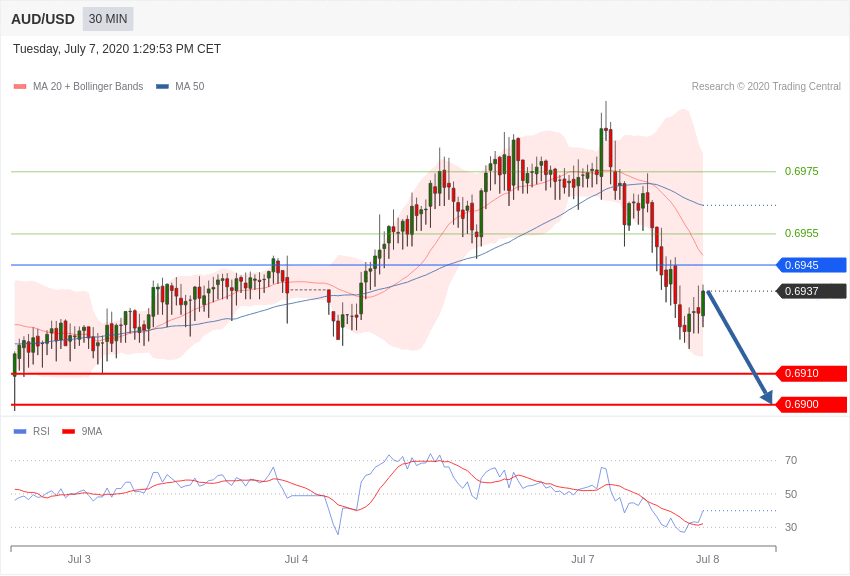
Task: Click the MA 50 legend color swatch
Action: coord(162,86)
